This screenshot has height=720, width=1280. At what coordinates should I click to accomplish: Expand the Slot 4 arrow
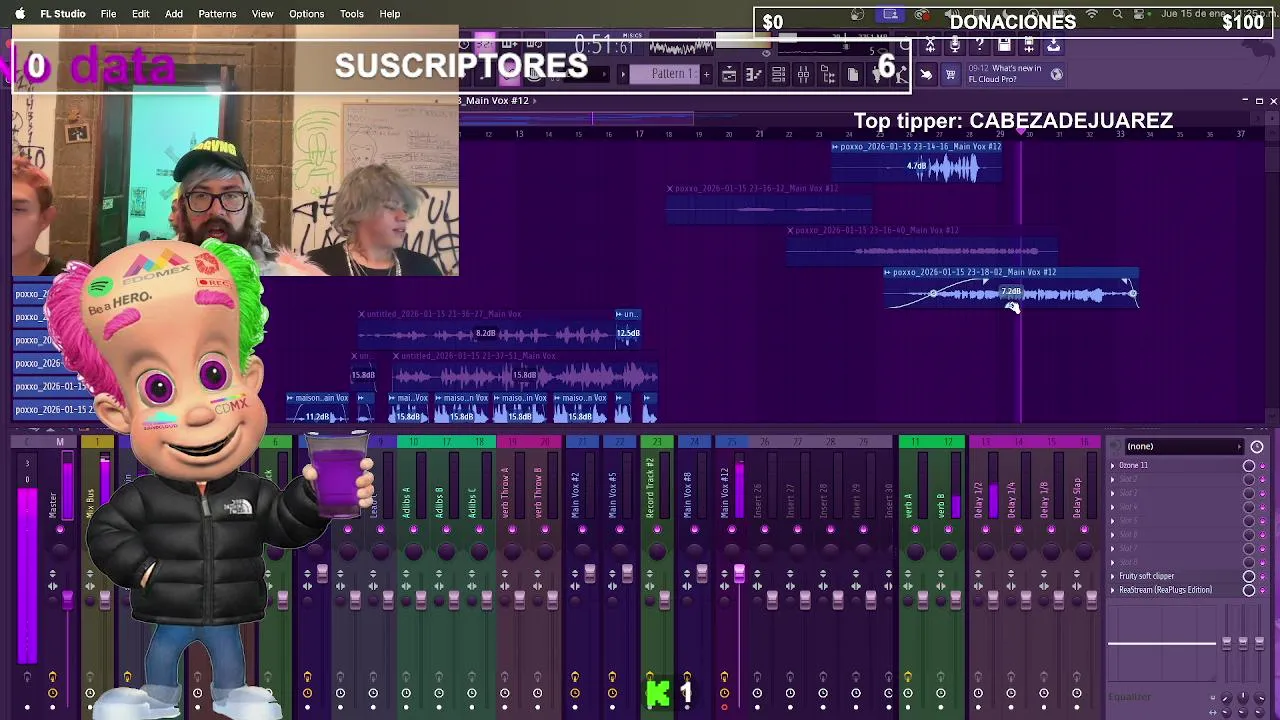point(1112,507)
